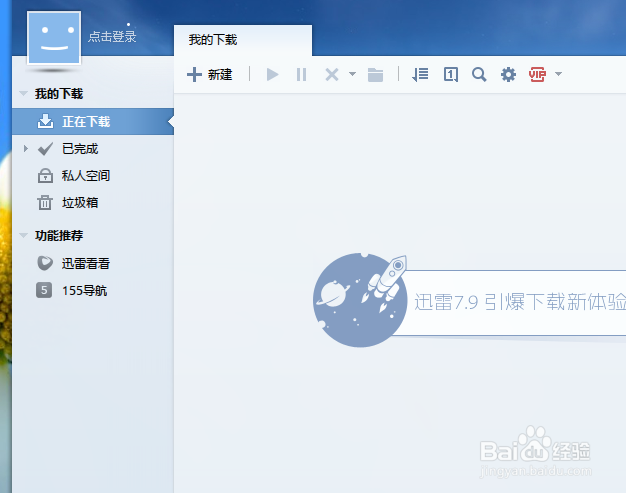This screenshot has width=626, height=493.
Task: Switch to the 我的下载 tab
Action: (x=243, y=40)
